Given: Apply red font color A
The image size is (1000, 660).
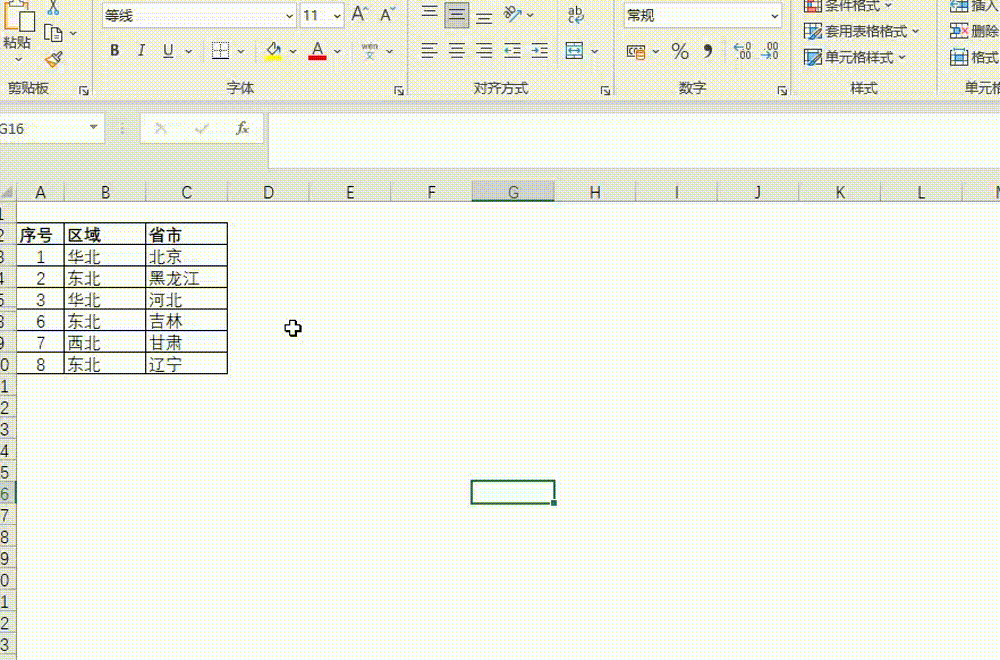Looking at the screenshot, I should [317, 51].
